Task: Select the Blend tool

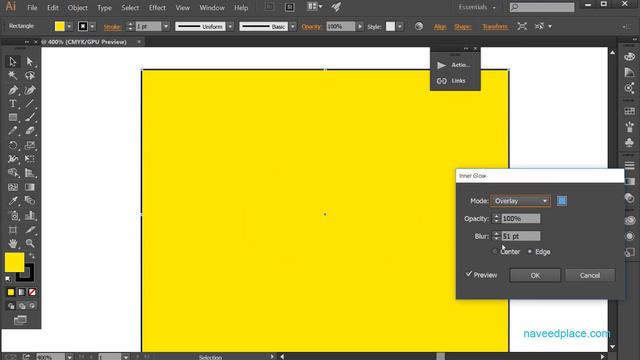Action: pos(29,201)
